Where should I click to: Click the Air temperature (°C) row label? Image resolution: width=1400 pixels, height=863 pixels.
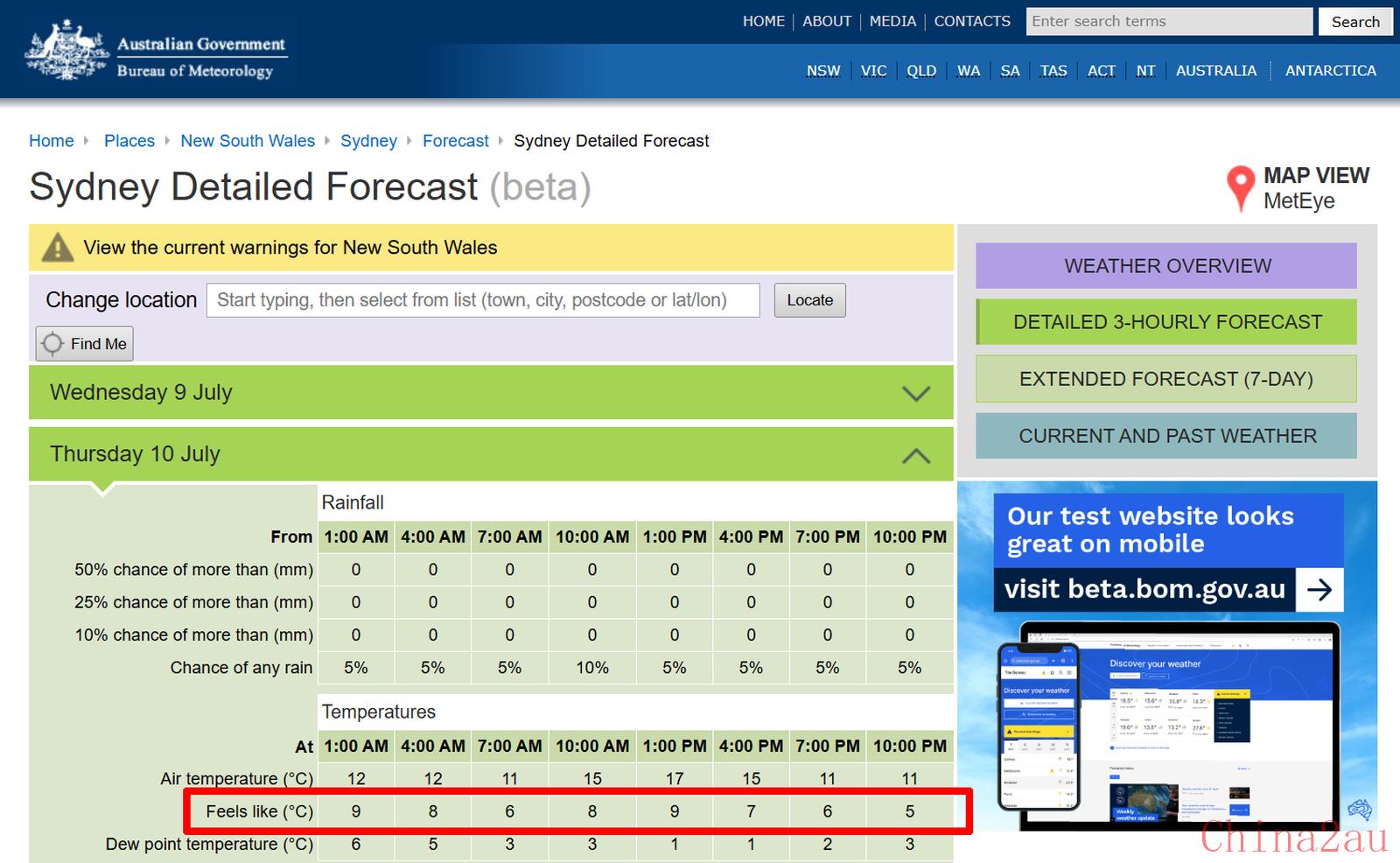click(x=236, y=779)
